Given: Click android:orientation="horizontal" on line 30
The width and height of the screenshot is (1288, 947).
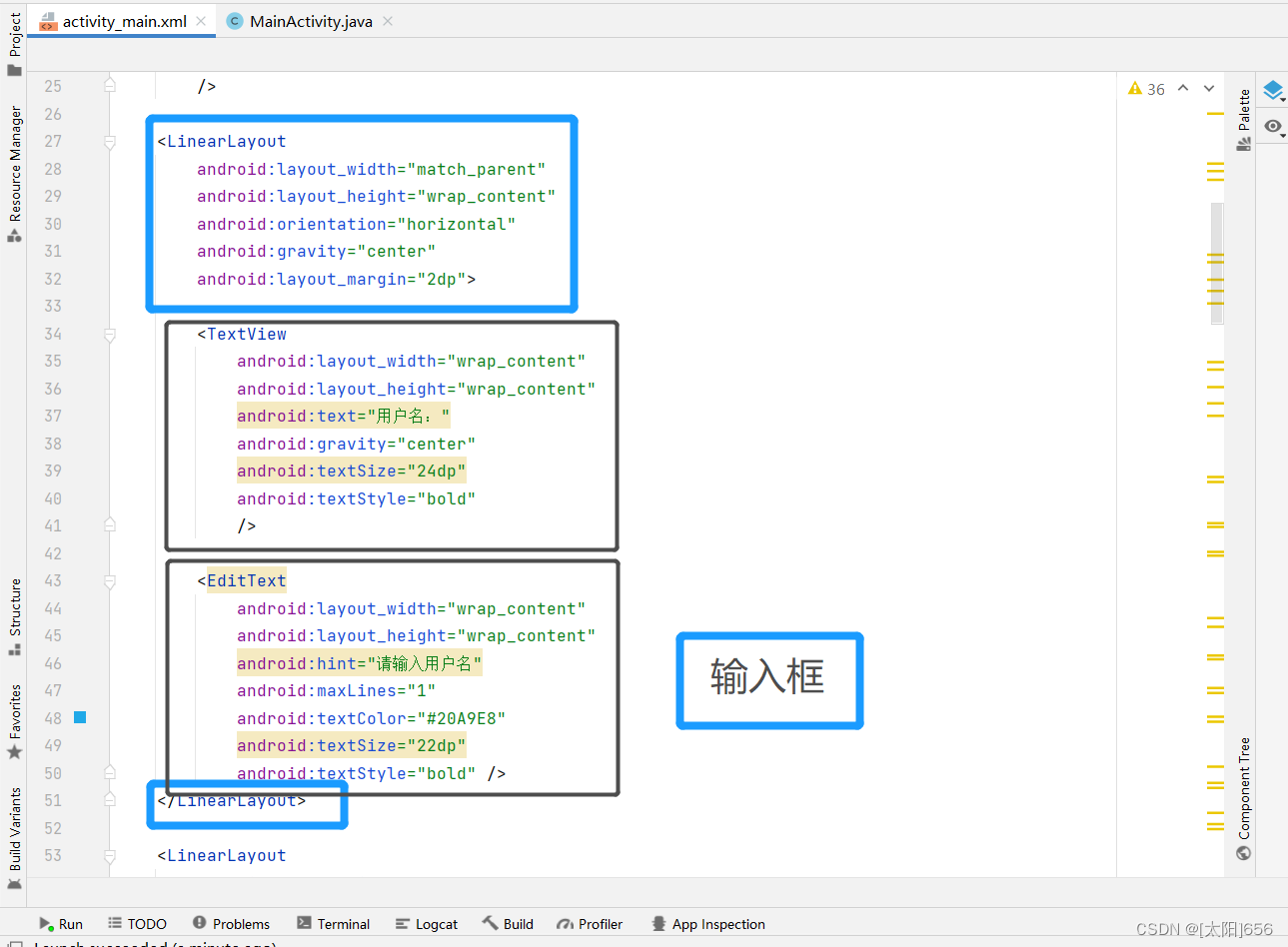Looking at the screenshot, I should (x=357, y=225).
